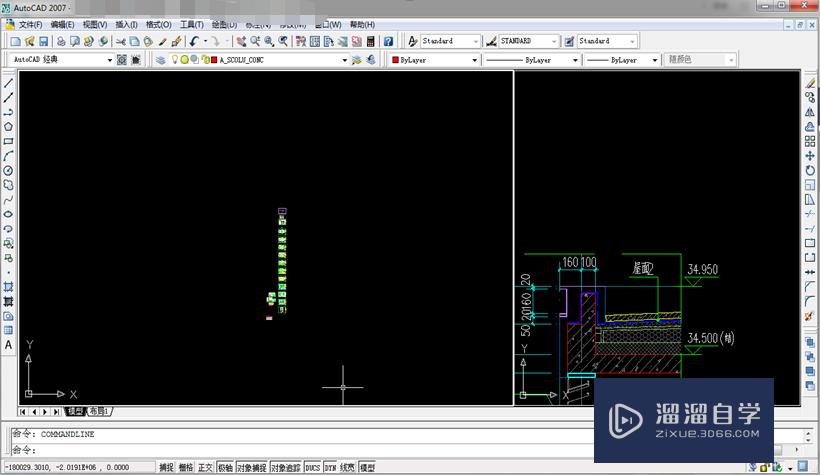Expand the AutoCAD 经典 workspace dropdown

[x=109, y=60]
